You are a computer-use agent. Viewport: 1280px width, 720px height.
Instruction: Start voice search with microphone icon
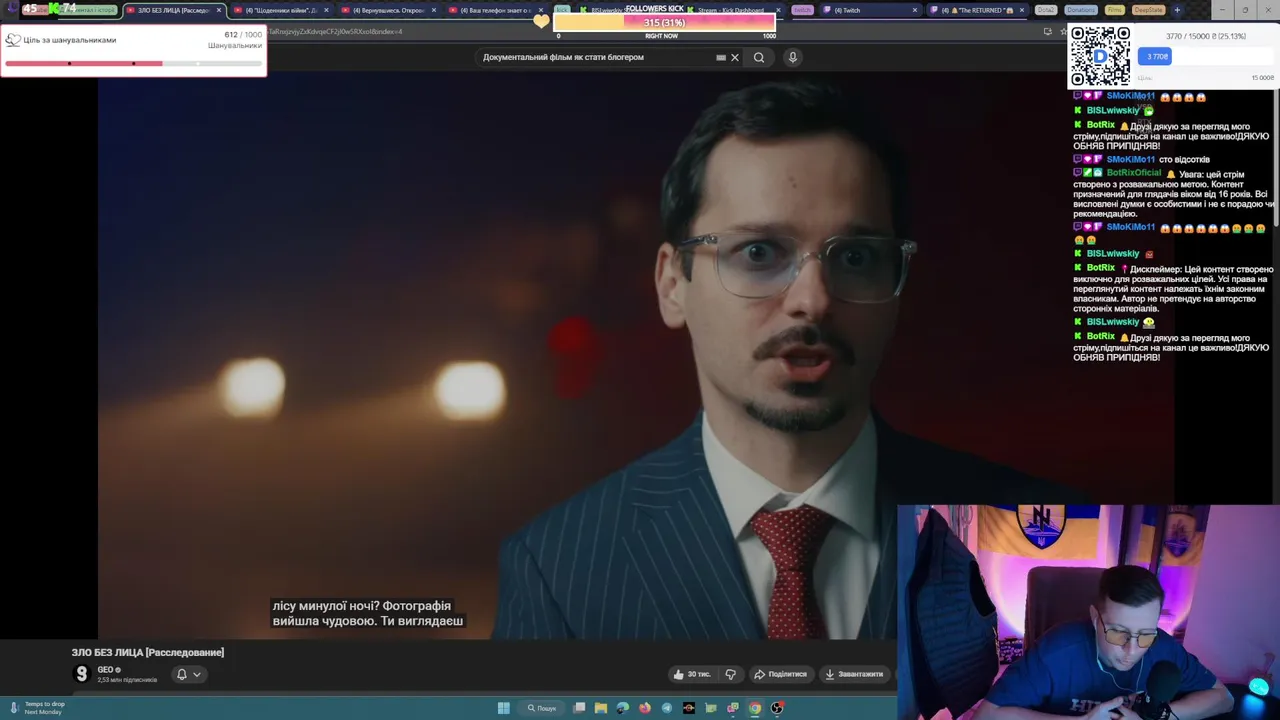(x=792, y=57)
